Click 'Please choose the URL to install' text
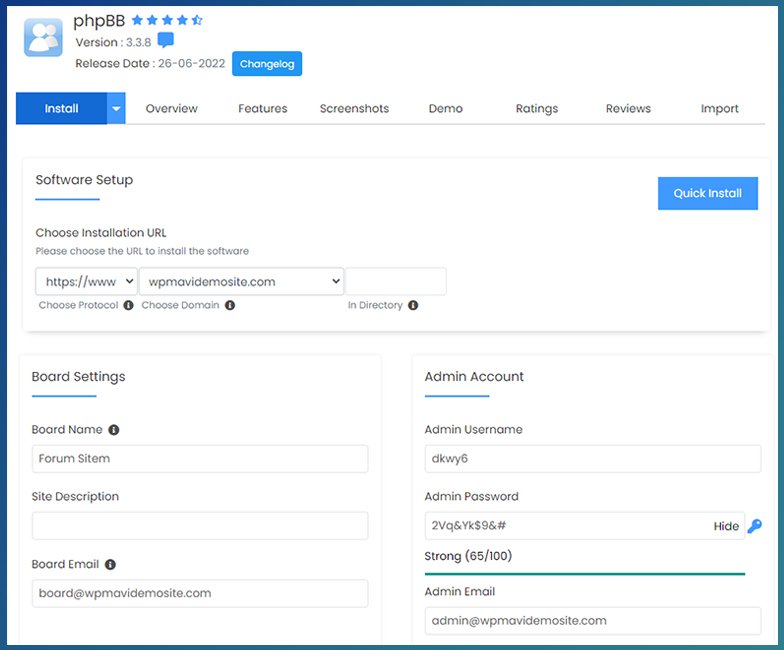This screenshot has height=650, width=784. (142, 251)
